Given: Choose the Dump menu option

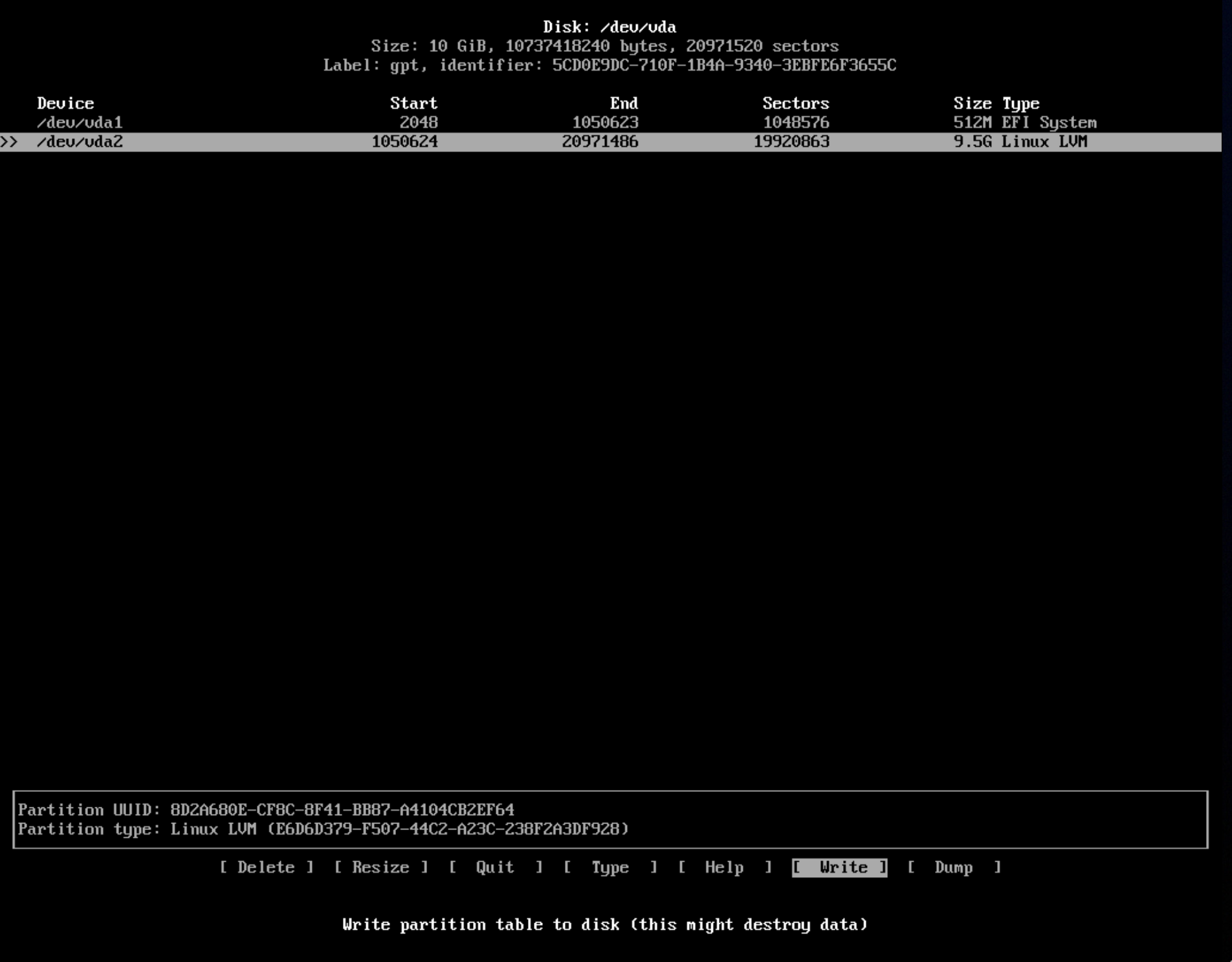Looking at the screenshot, I should [x=954, y=868].
